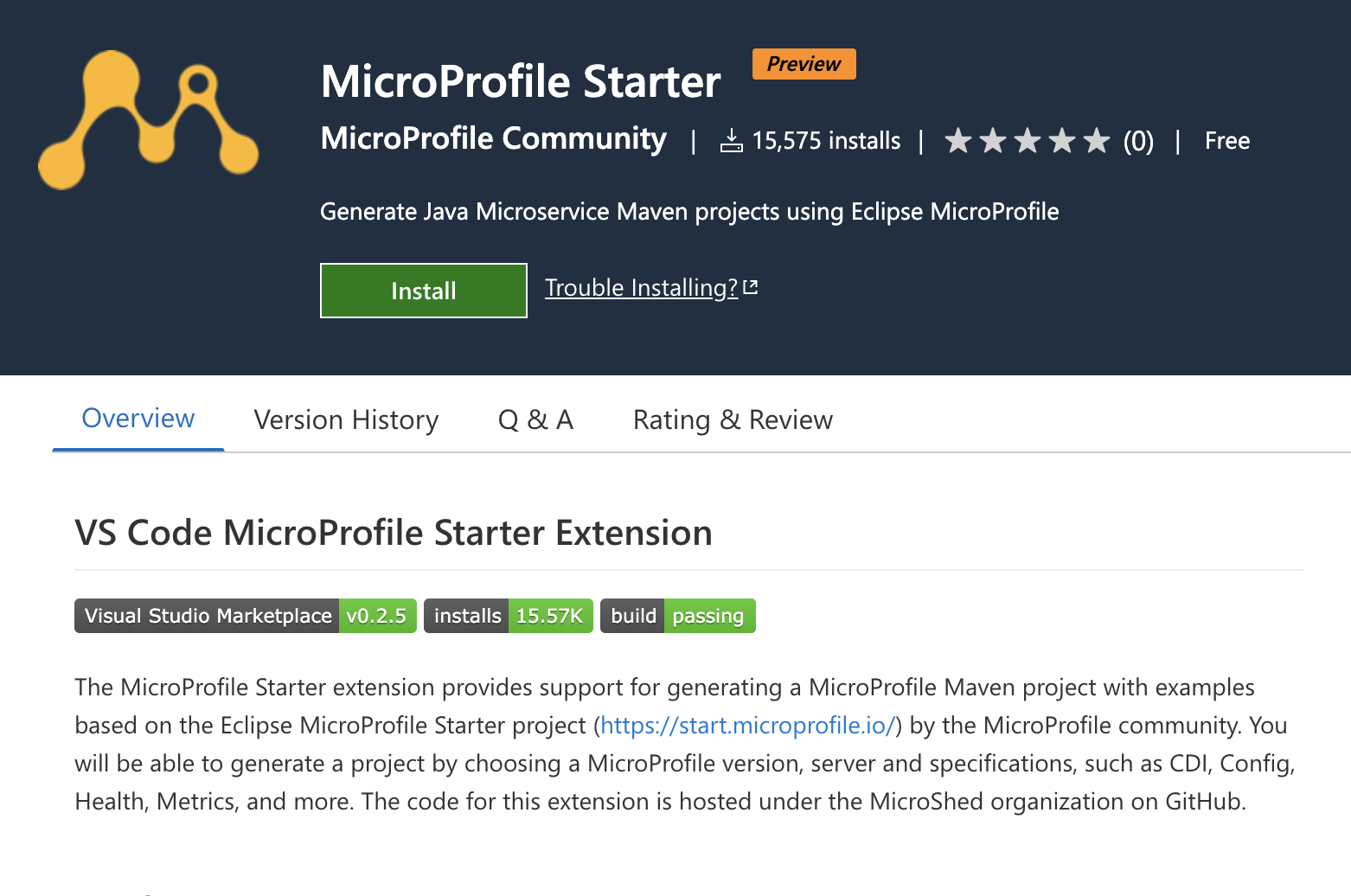Image resolution: width=1351 pixels, height=896 pixels.
Task: Click the external link icon after Trouble Installing
Action: point(751,287)
